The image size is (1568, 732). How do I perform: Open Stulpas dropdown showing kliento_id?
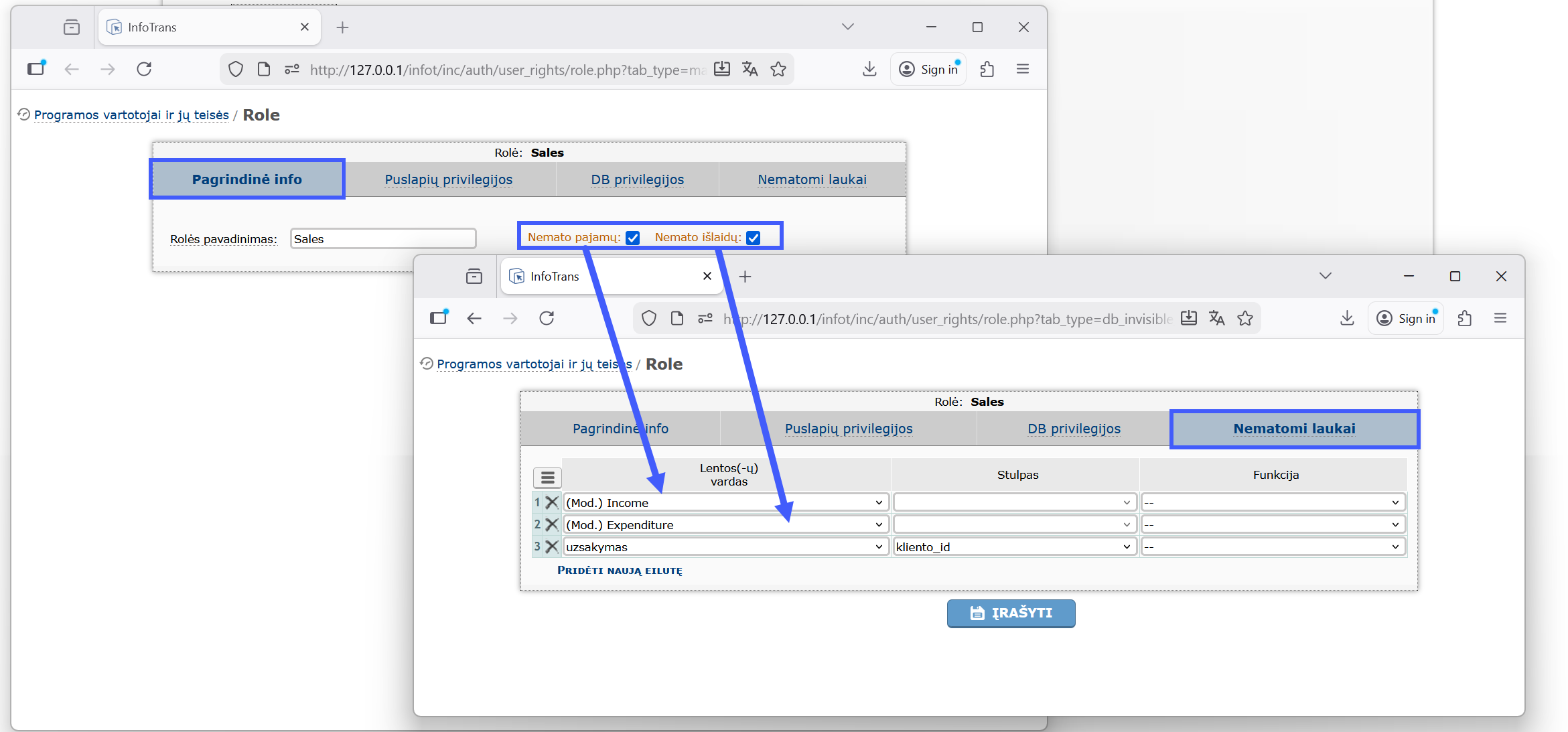pyautogui.click(x=1014, y=546)
